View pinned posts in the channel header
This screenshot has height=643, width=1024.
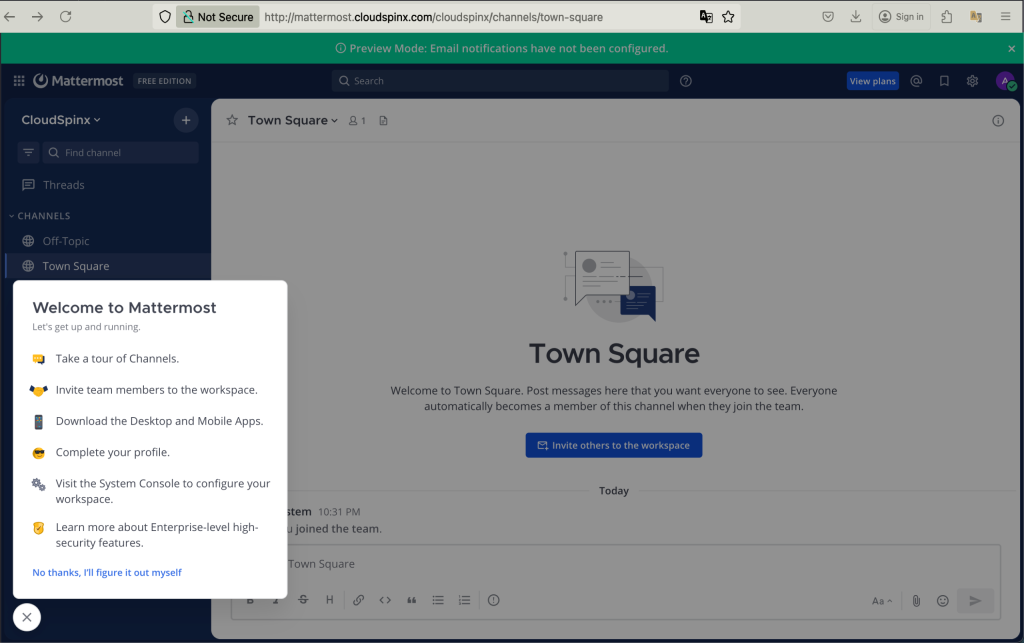click(383, 120)
